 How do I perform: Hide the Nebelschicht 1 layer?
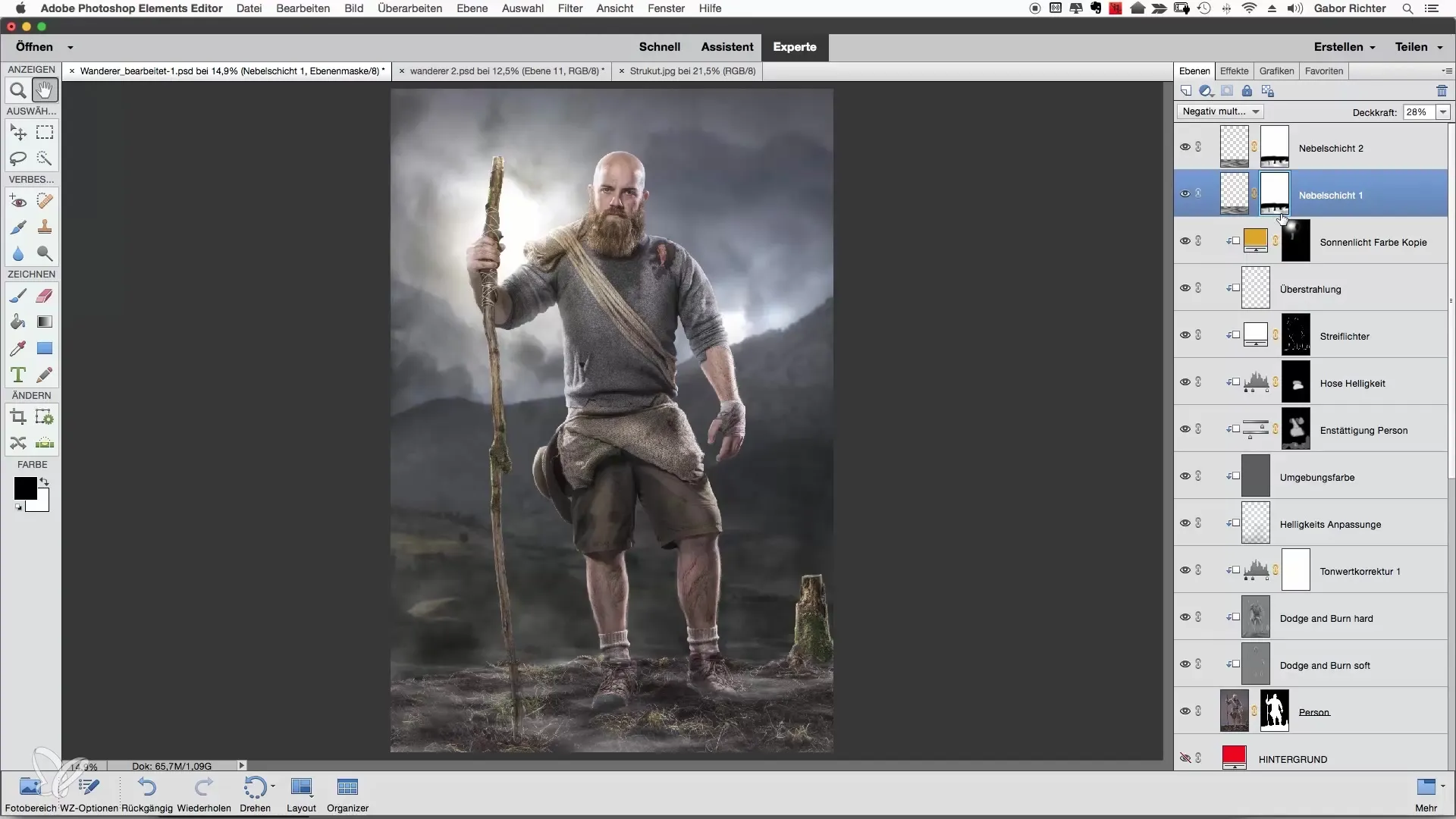pos(1185,194)
